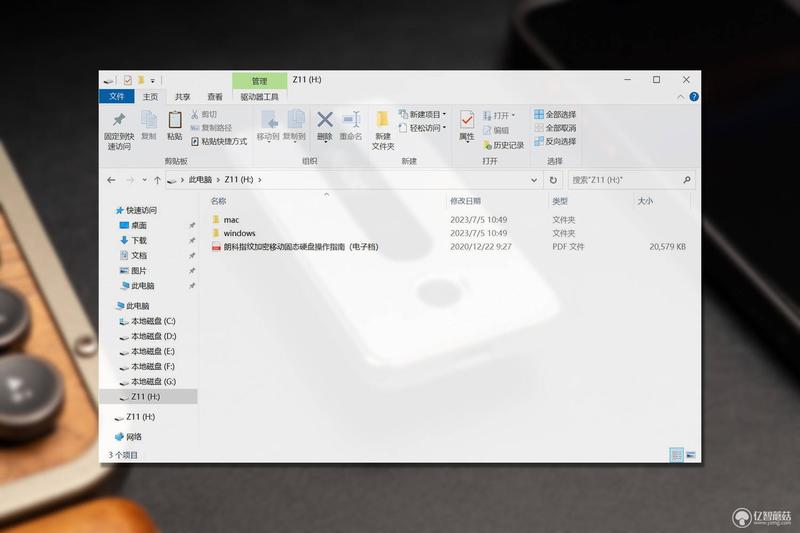This screenshot has height=533, width=800.
Task: Click the Back navigation arrow
Action: [111, 180]
